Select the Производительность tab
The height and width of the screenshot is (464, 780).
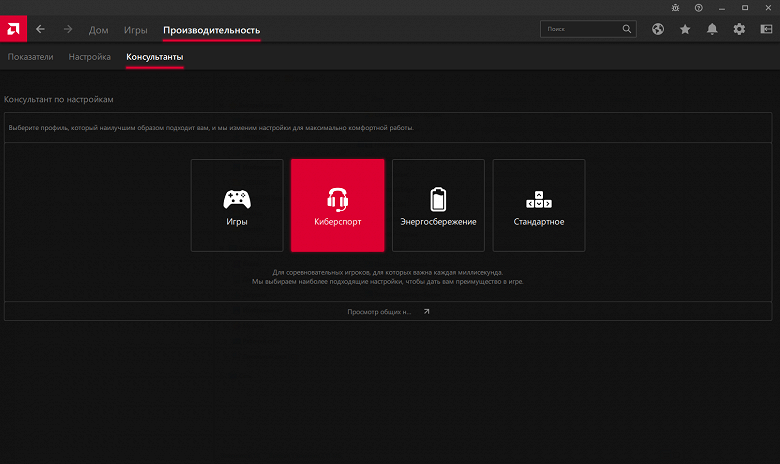(x=211, y=30)
